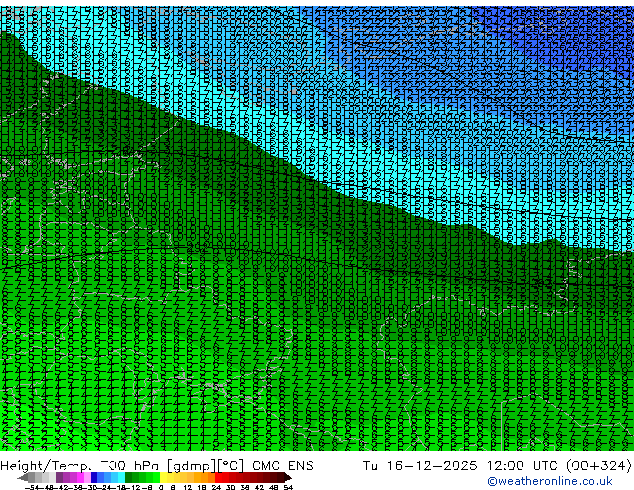Click the dark red right arrow end of the scale
Image resolution: width=634 pixels, height=490 pixels.
[287, 477]
